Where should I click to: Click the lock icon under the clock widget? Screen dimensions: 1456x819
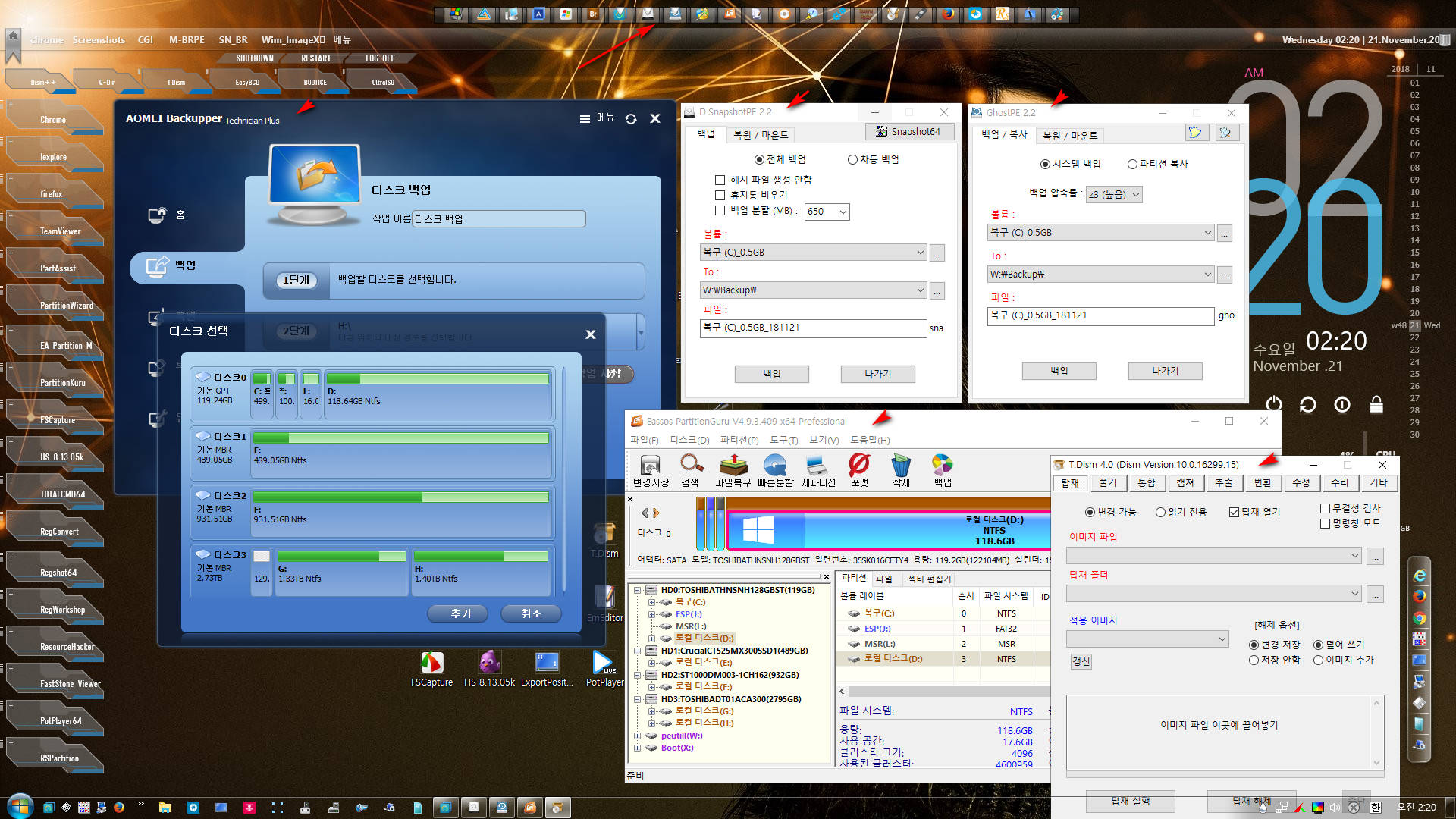click(x=1376, y=404)
